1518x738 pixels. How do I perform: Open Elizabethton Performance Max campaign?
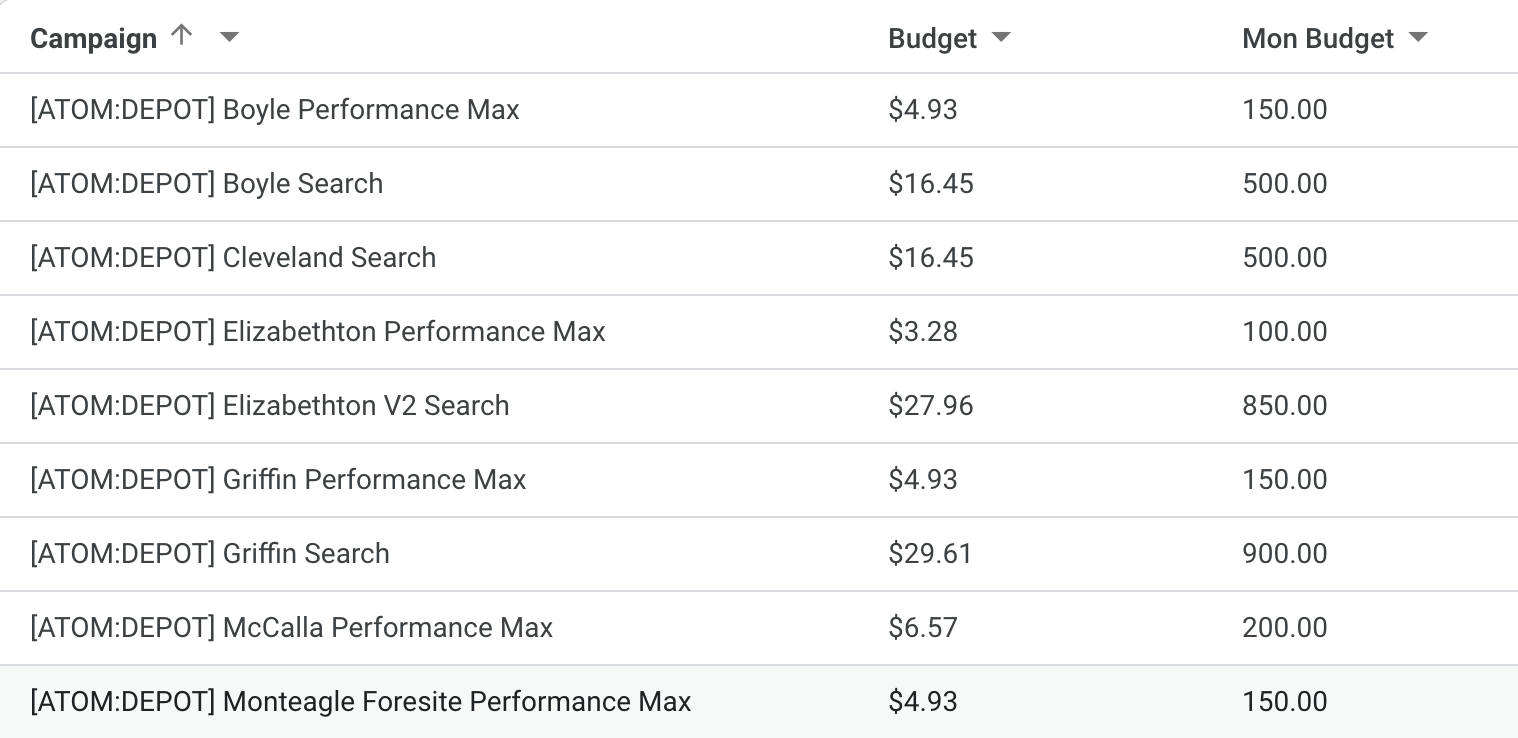318,332
